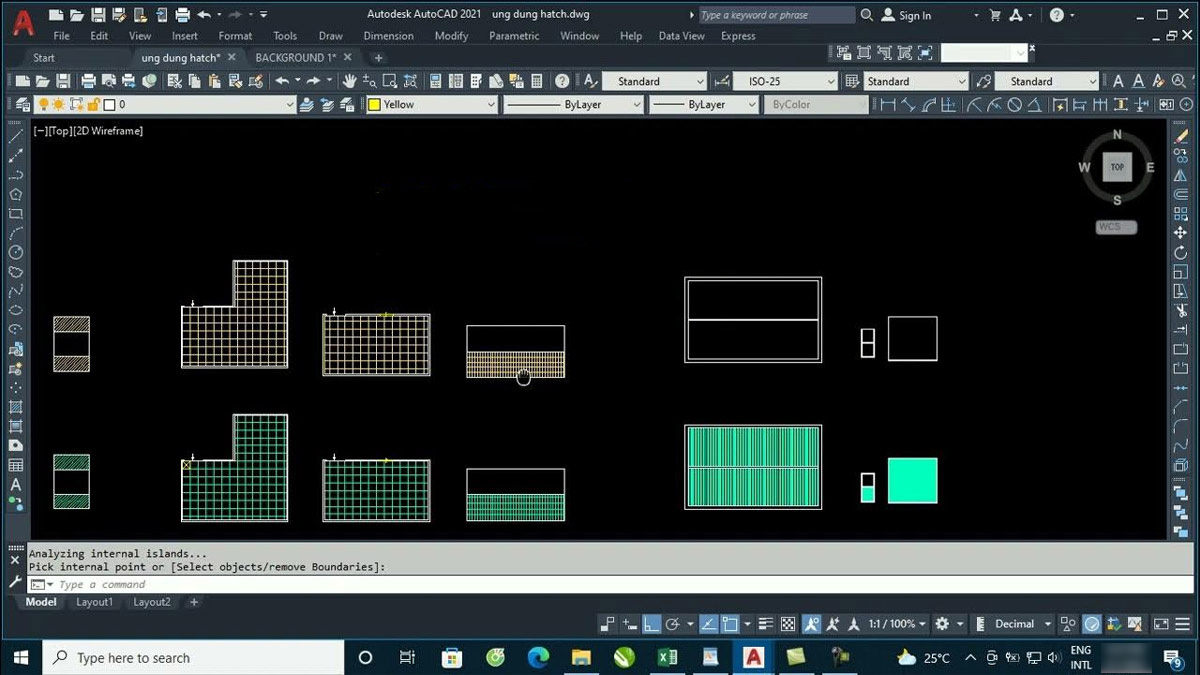Click the Model tab button
Image resolution: width=1200 pixels, height=675 pixels.
[41, 602]
